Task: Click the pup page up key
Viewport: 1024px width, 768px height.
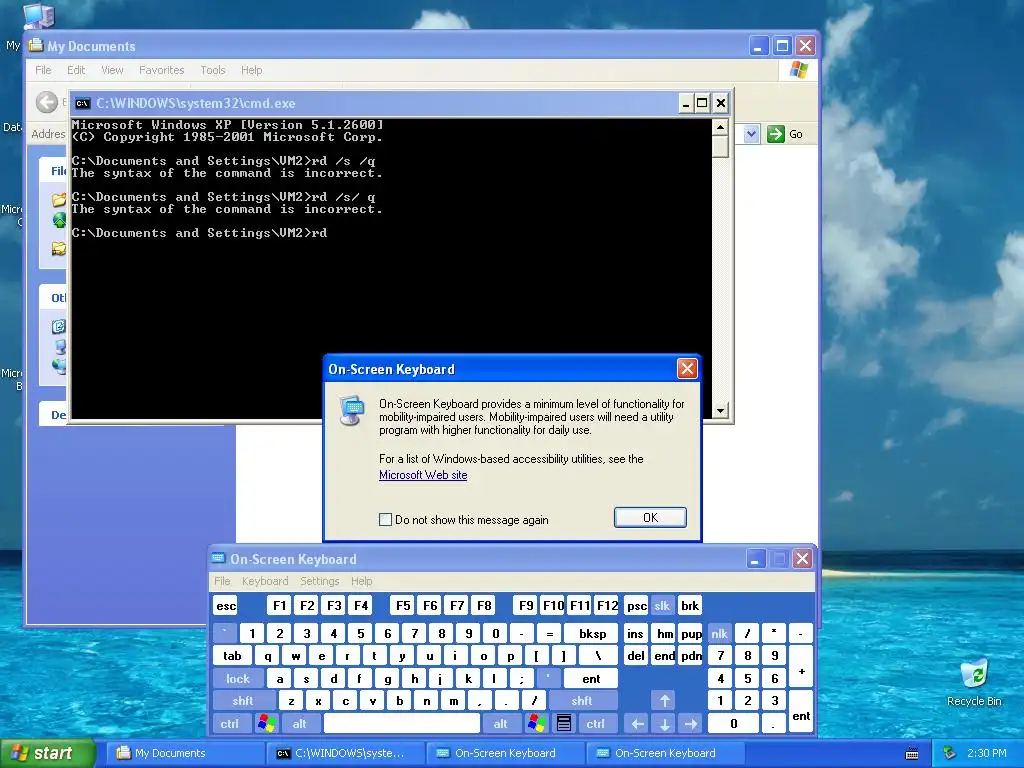Action: pyautogui.click(x=690, y=633)
